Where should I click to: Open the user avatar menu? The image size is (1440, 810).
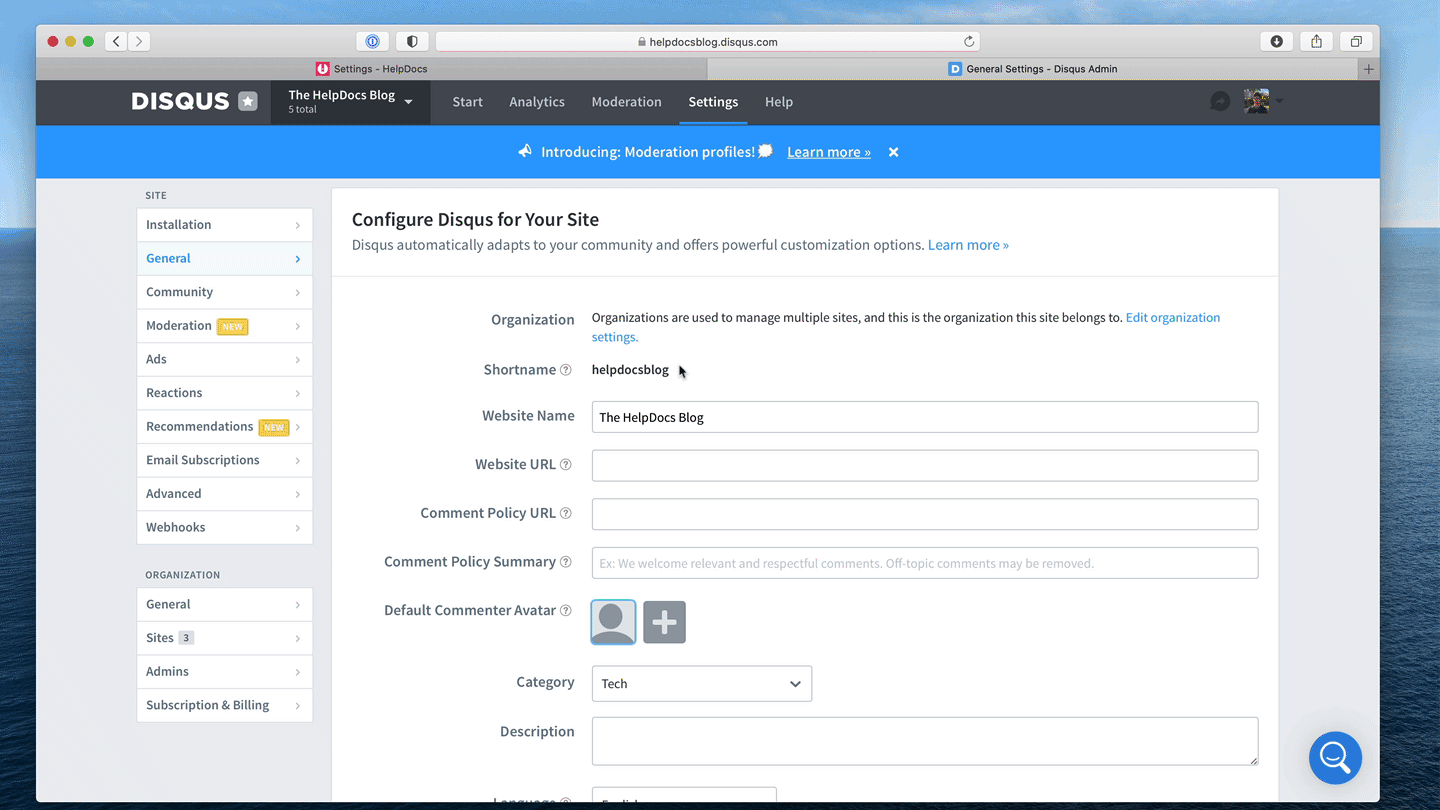(1256, 101)
